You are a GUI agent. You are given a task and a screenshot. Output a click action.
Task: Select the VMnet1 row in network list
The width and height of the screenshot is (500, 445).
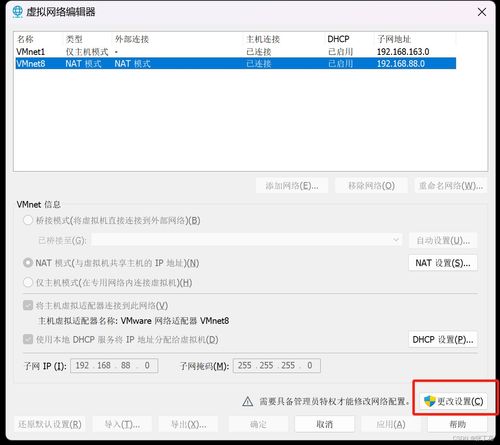[x=236, y=52]
